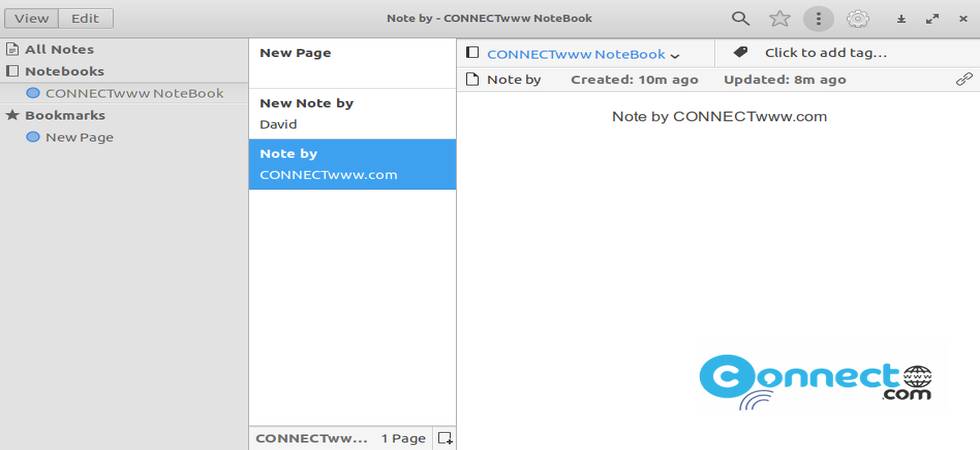Open the New Page bookmark
The height and width of the screenshot is (450, 980).
[x=79, y=137]
